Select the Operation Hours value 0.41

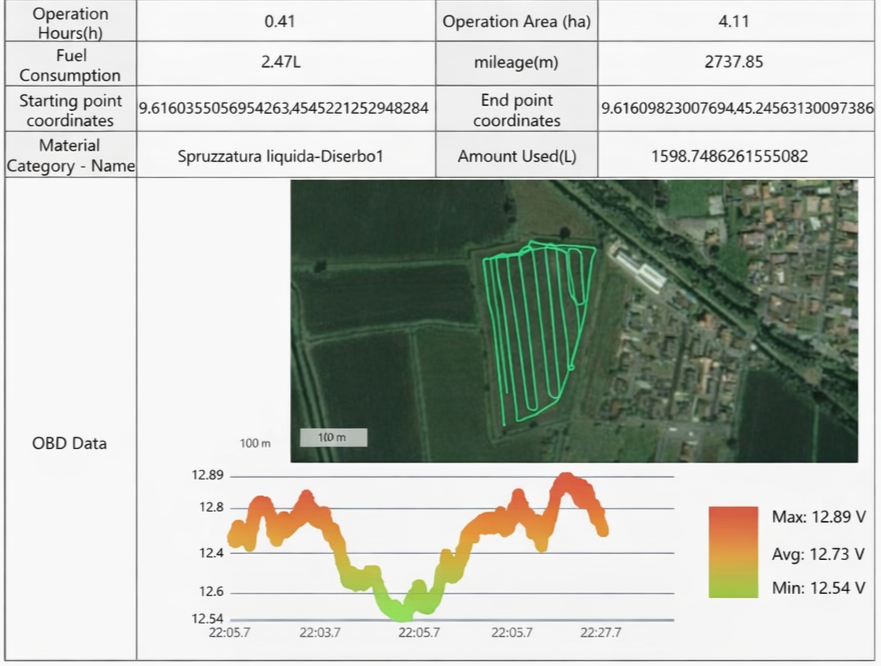coord(285,21)
